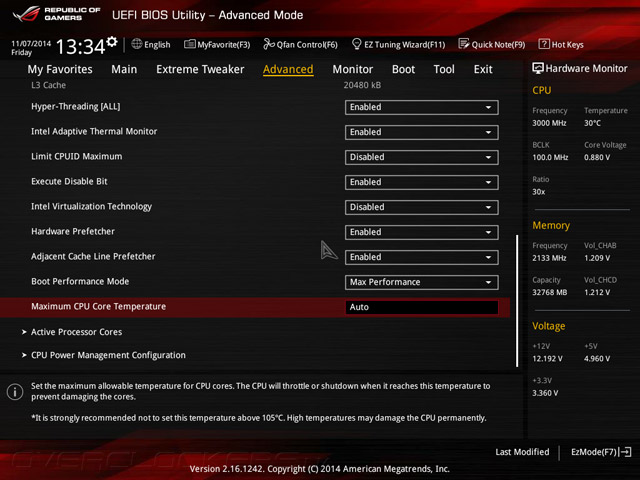The width and height of the screenshot is (640, 480).
Task: Click the L3 Cache label
Action: [48, 85]
